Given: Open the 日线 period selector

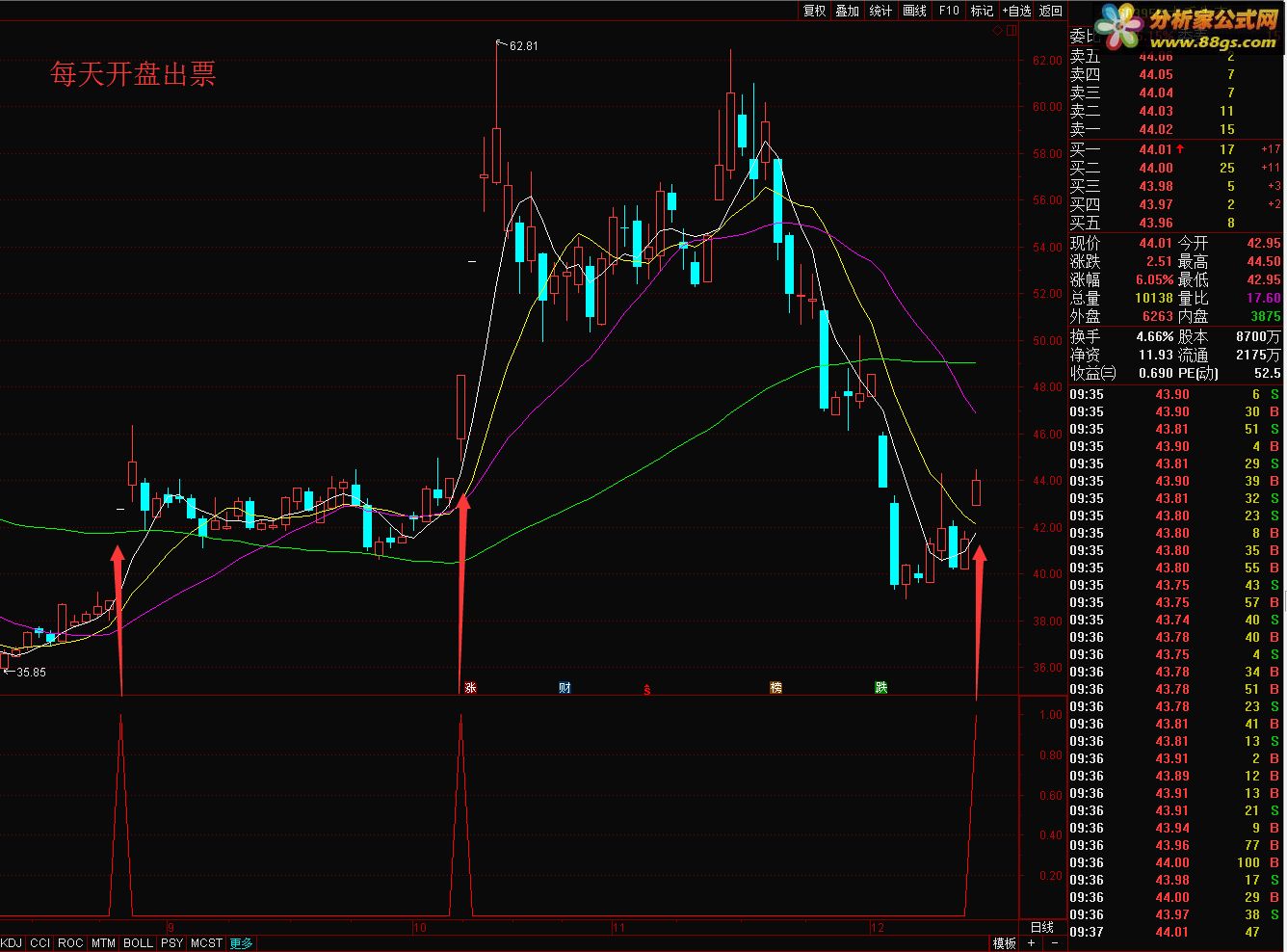Looking at the screenshot, I should pyautogui.click(x=1042, y=927).
